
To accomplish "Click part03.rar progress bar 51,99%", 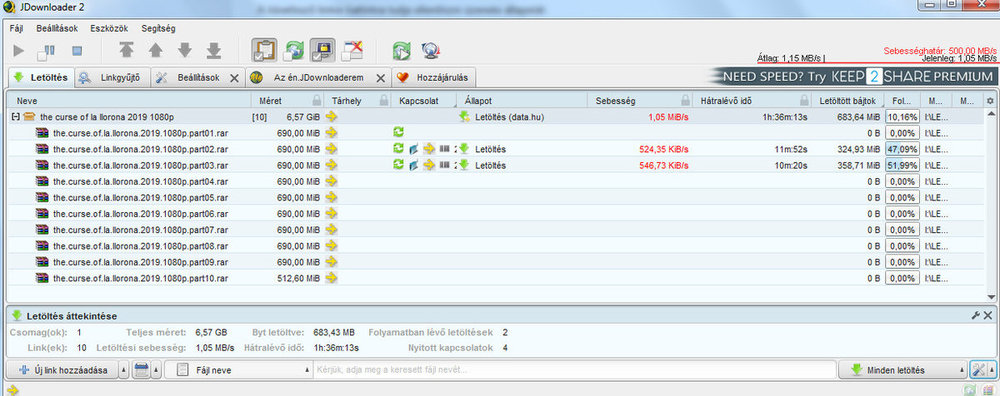I will (x=902, y=165).
